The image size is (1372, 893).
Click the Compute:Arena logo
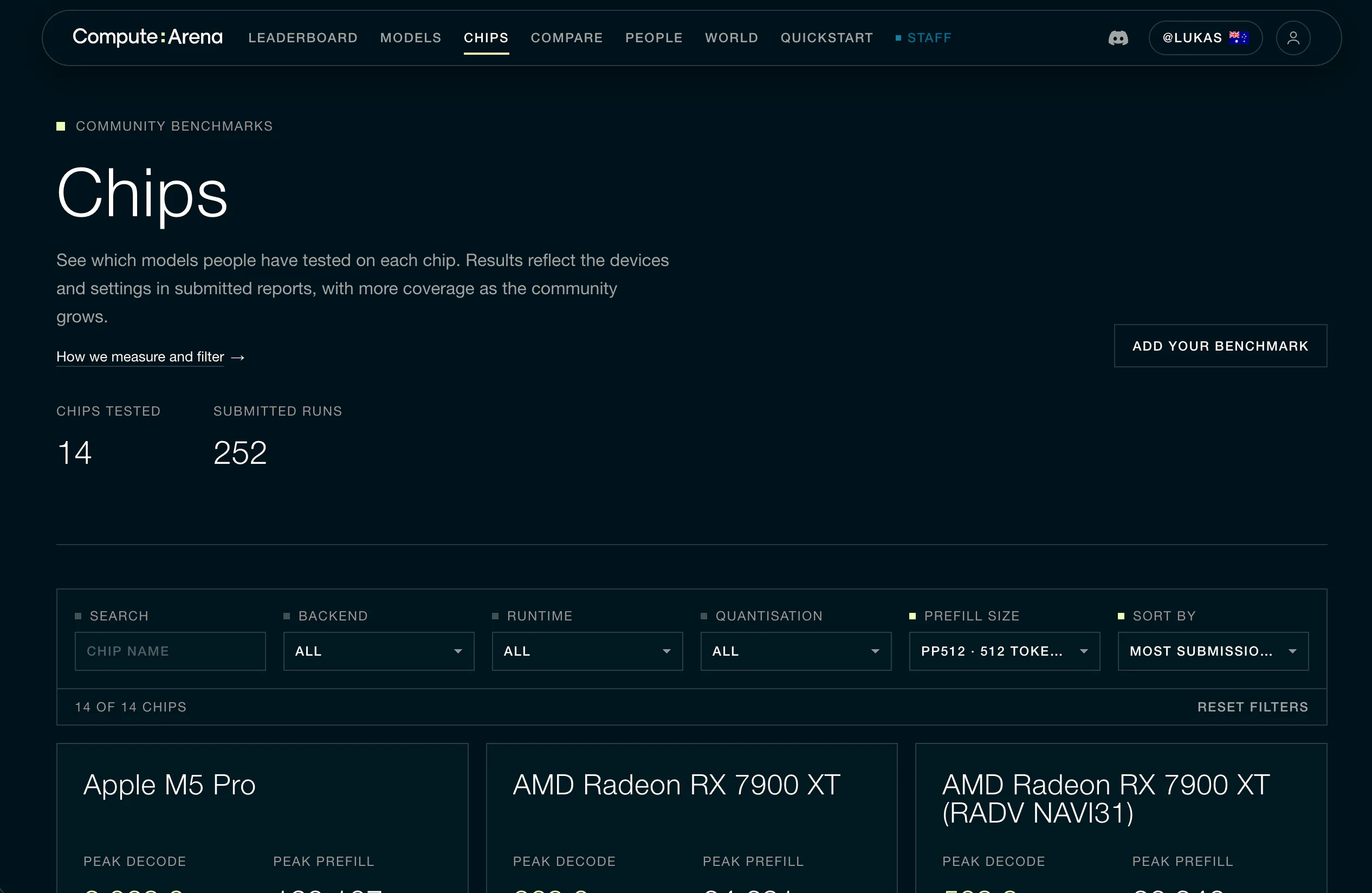pos(147,37)
